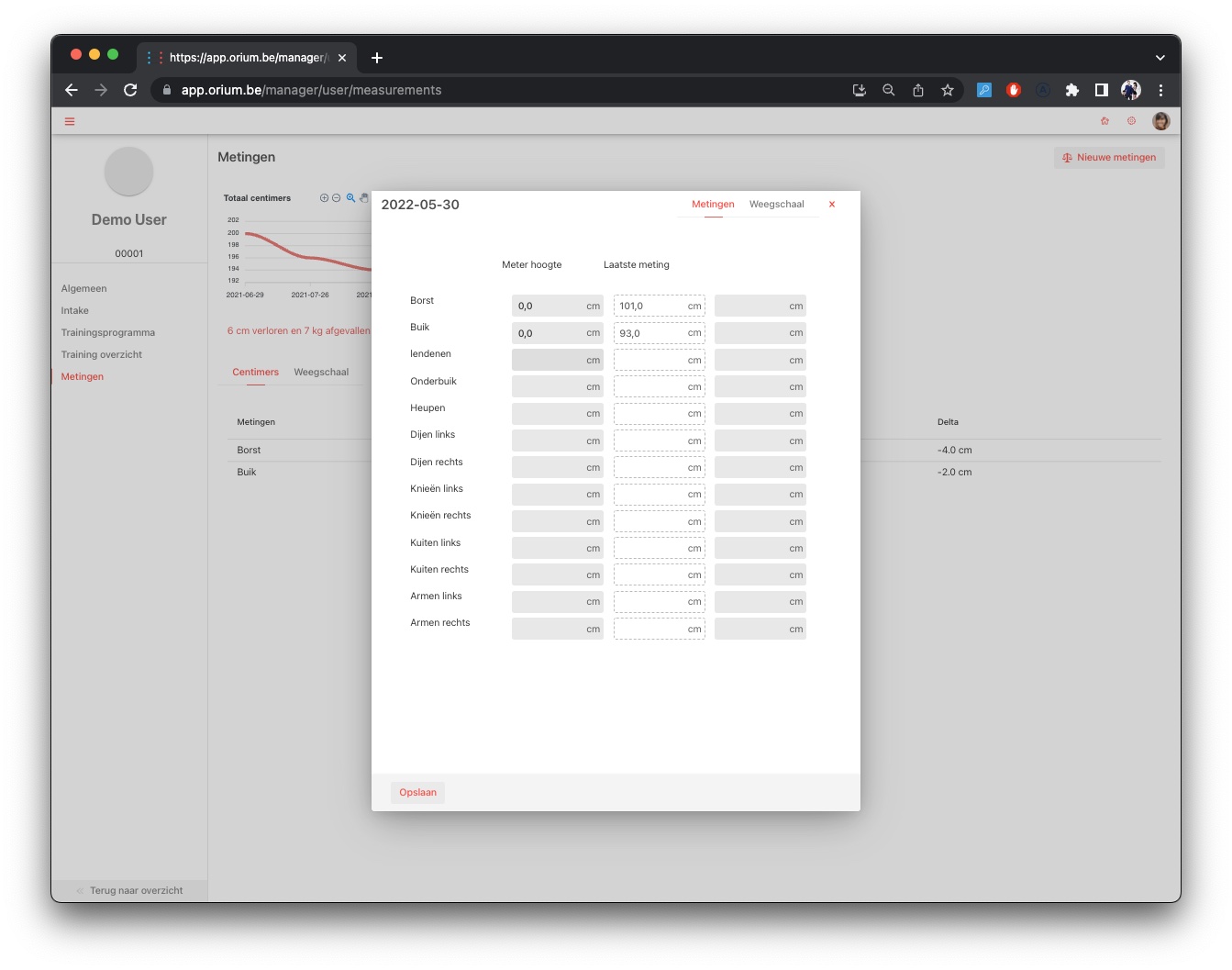This screenshot has height=970, width=1232.
Task: Click the home icon in app header
Action: coord(1104,121)
